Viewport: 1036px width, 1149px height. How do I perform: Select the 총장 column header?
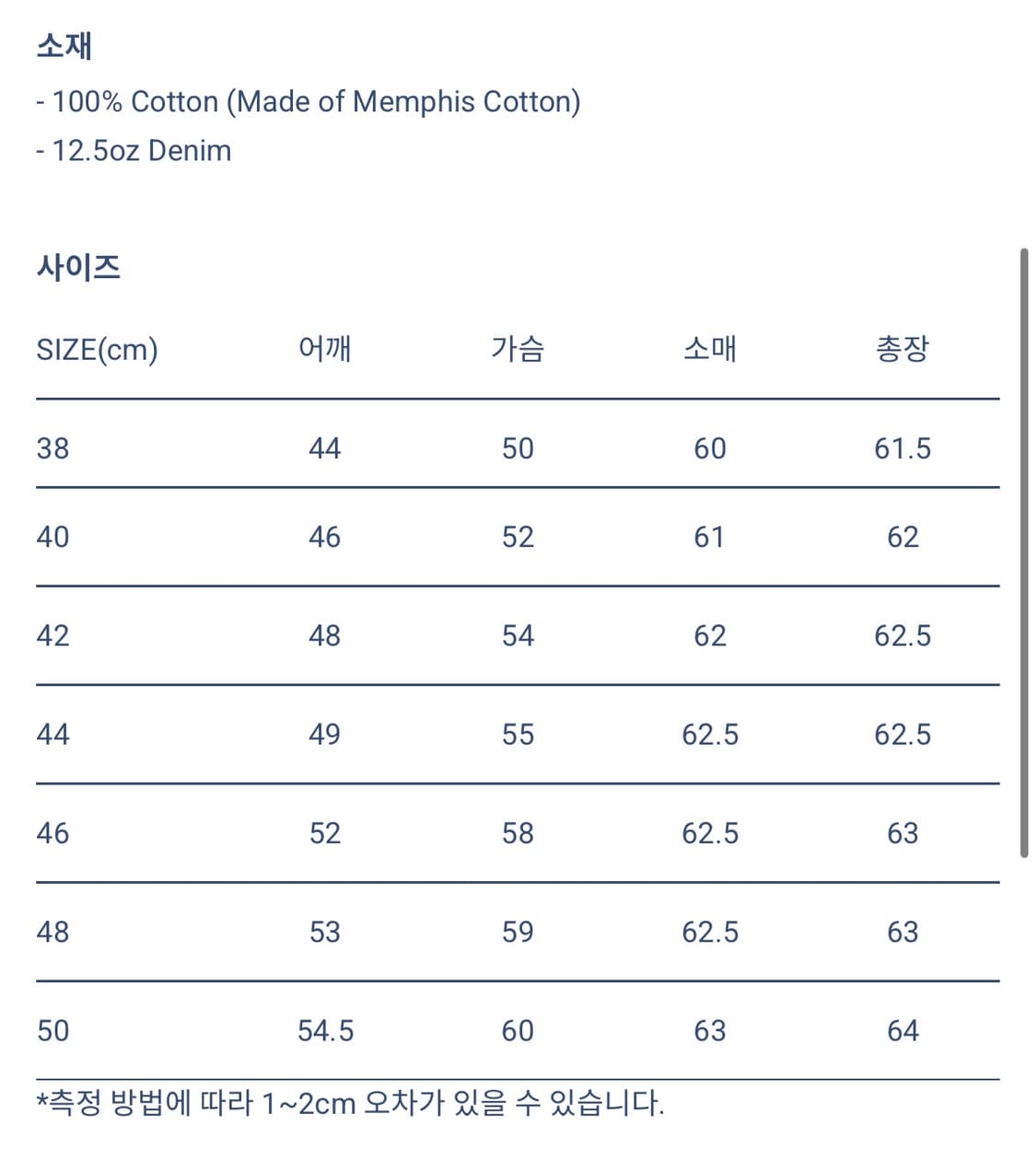(x=902, y=349)
